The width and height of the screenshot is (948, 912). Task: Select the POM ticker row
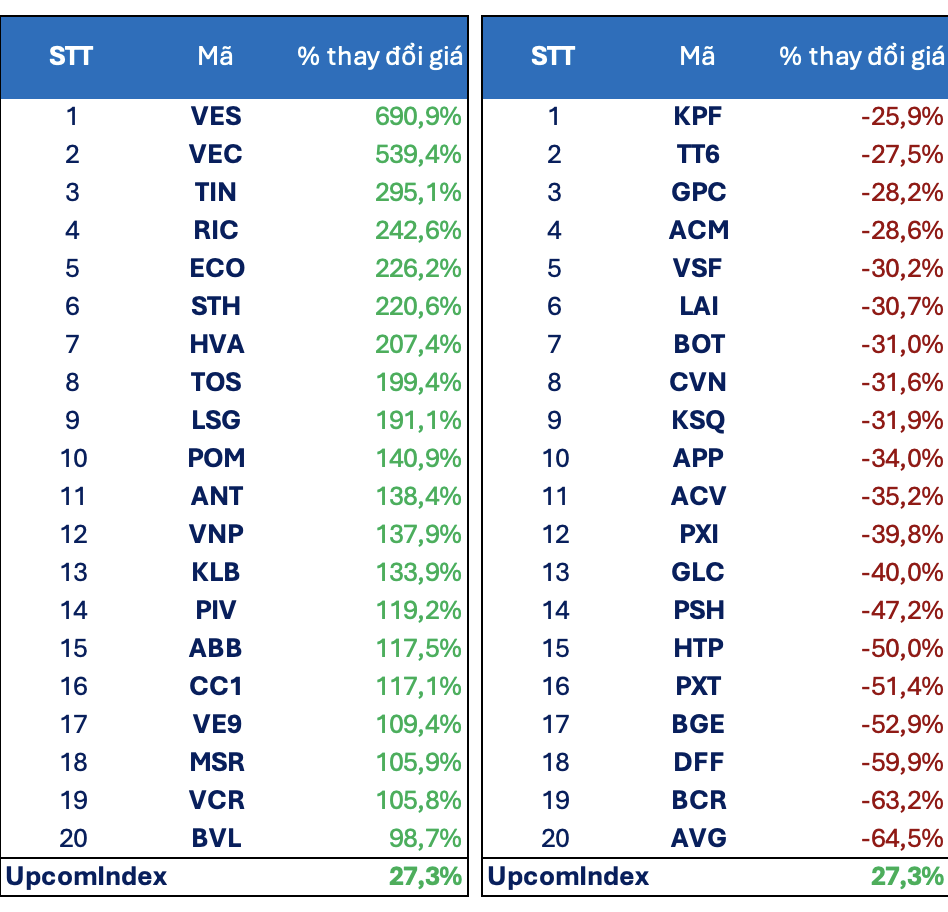tap(216, 458)
